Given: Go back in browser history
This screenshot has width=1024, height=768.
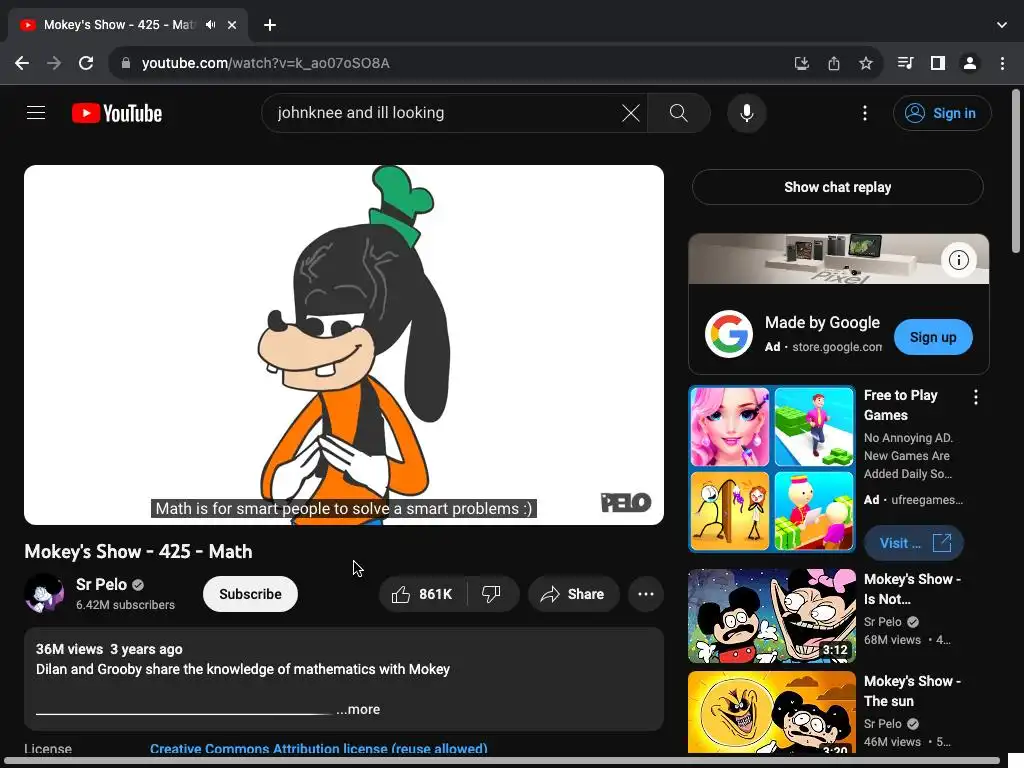Looking at the screenshot, I should [22, 63].
